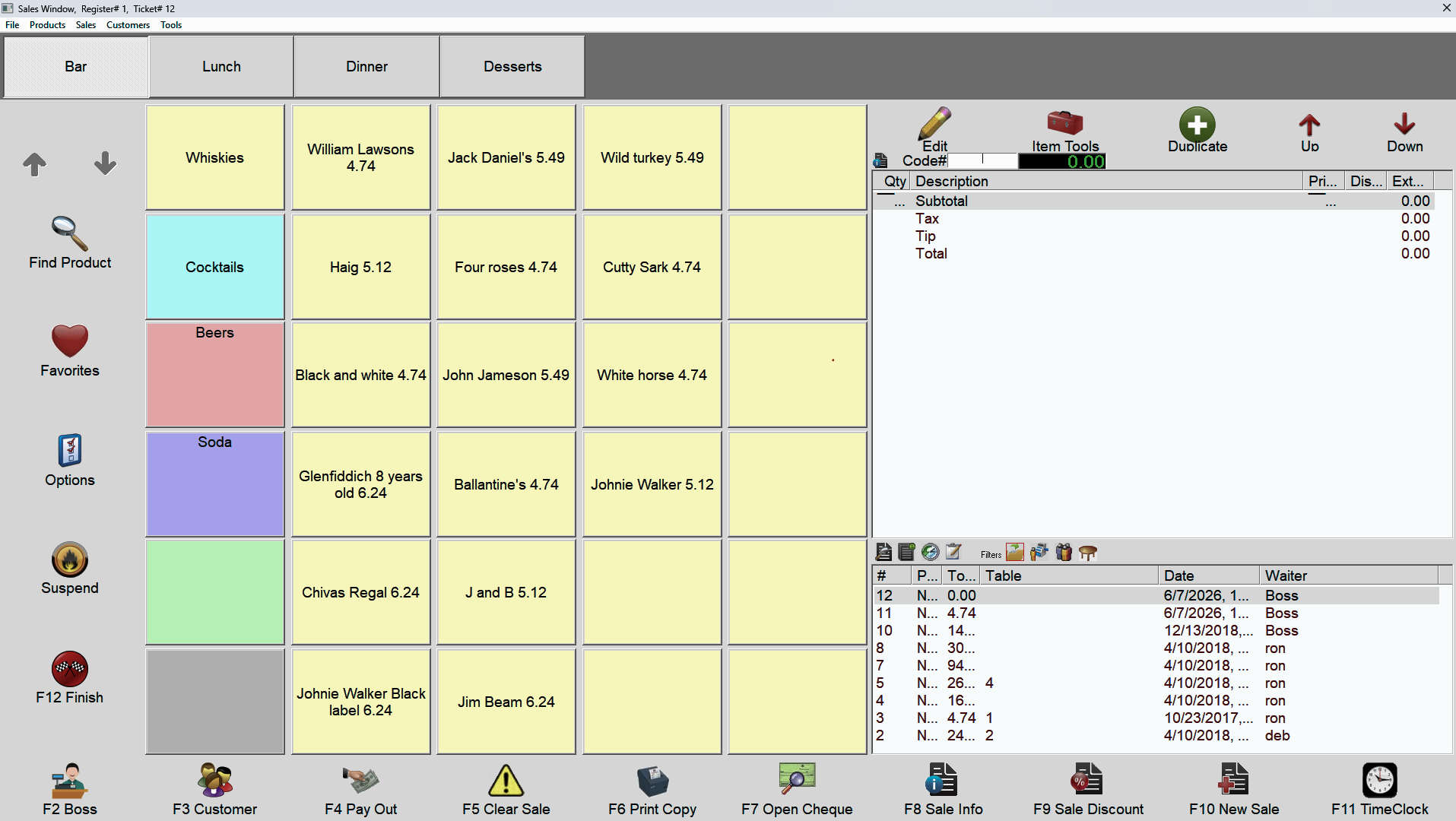Viewport: 1456px width, 821px height.
Task: Select ticket 5 at table 4
Action: pyautogui.click(x=1156, y=683)
